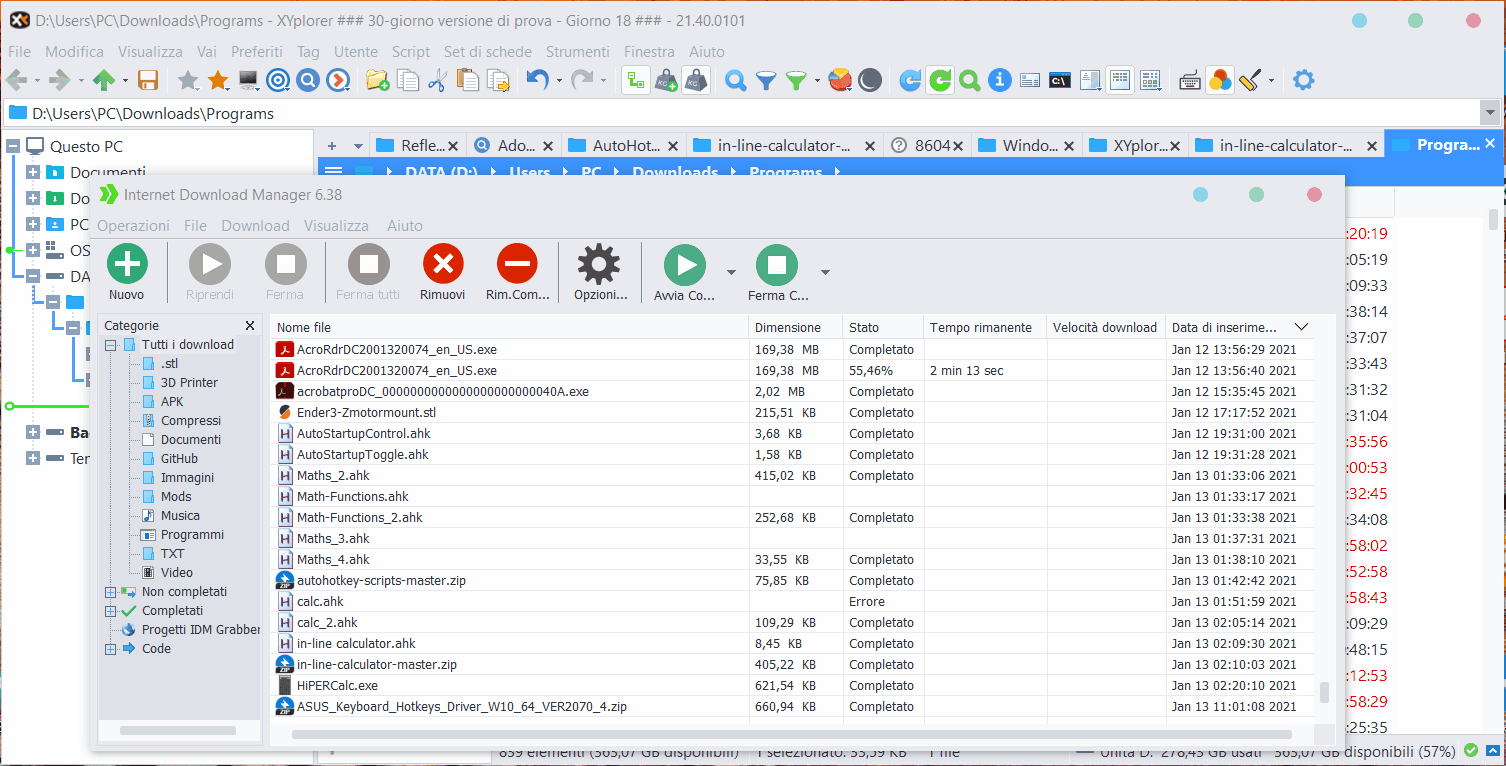Toggle the moon ghost filter button
The image size is (1506, 766).
tap(870, 81)
